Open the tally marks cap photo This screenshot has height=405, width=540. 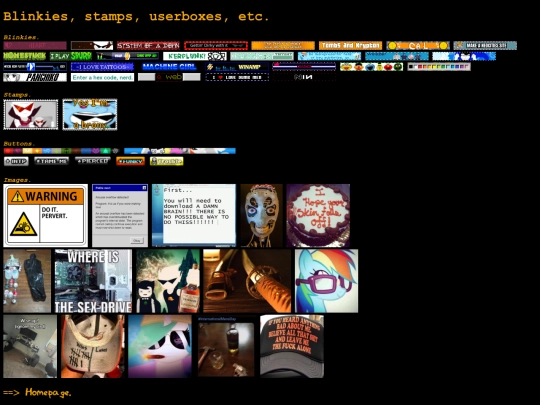(x=93, y=346)
